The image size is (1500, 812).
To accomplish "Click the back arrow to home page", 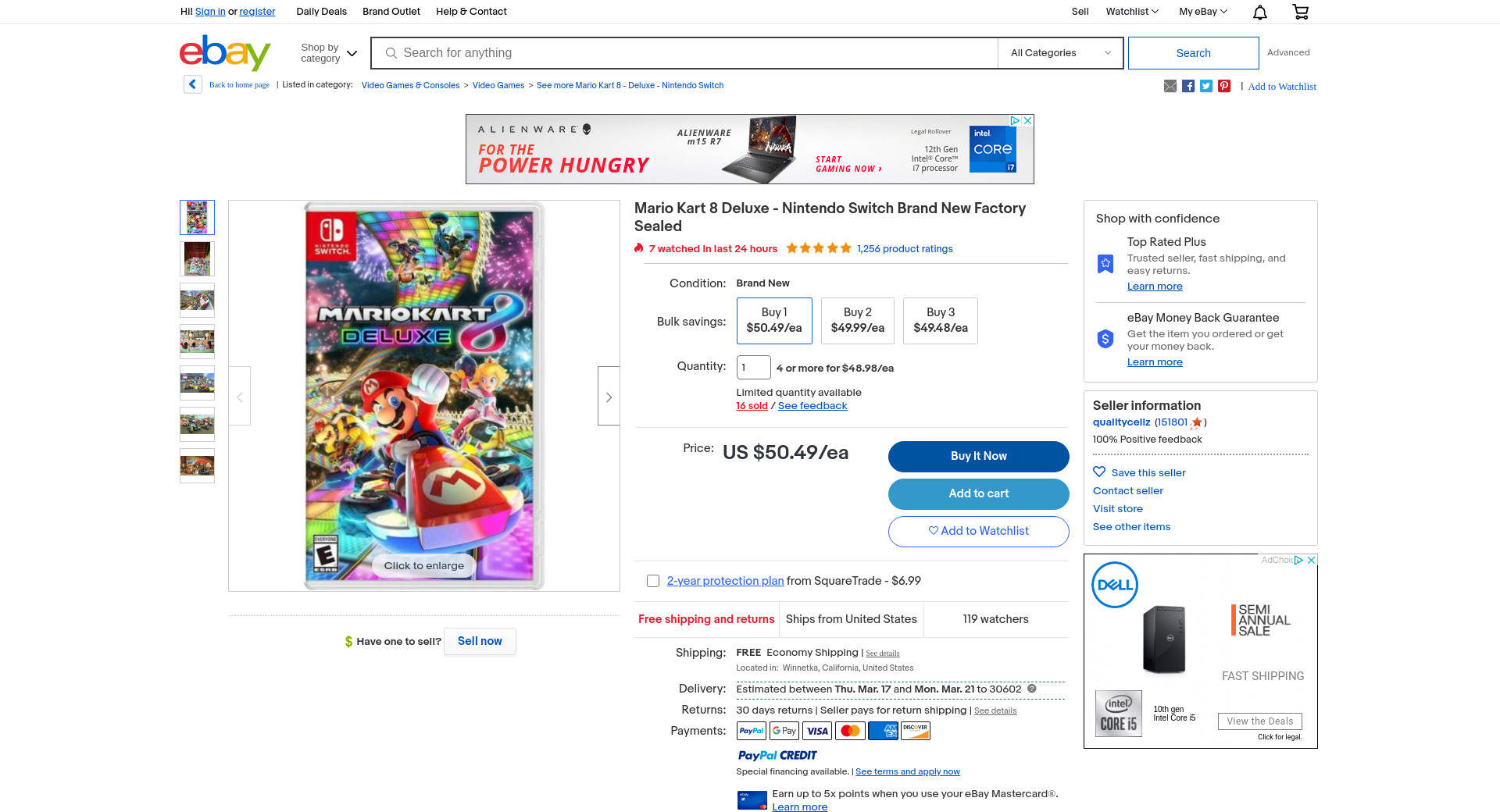I will click(x=192, y=84).
